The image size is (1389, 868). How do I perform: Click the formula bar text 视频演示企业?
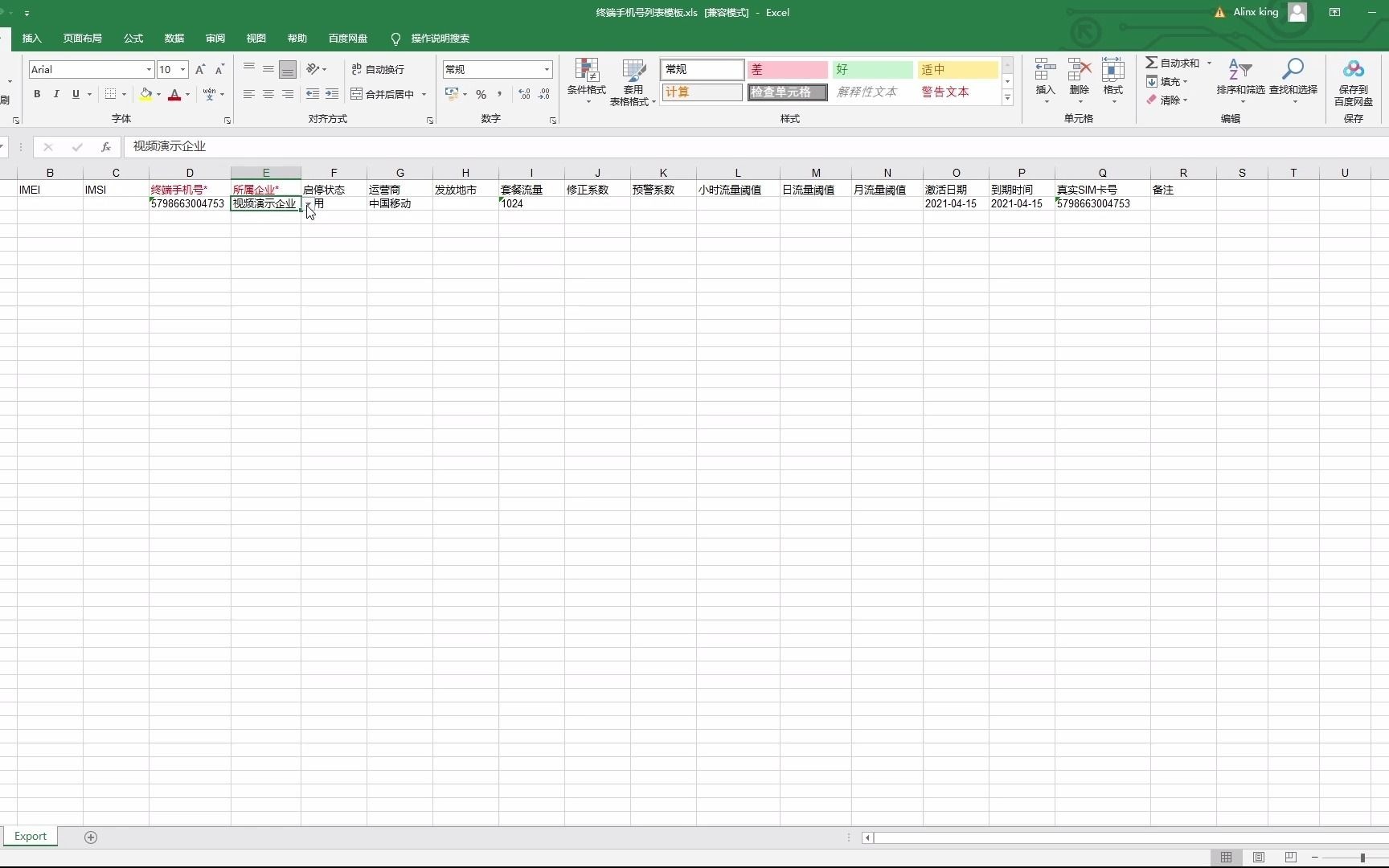(x=170, y=146)
